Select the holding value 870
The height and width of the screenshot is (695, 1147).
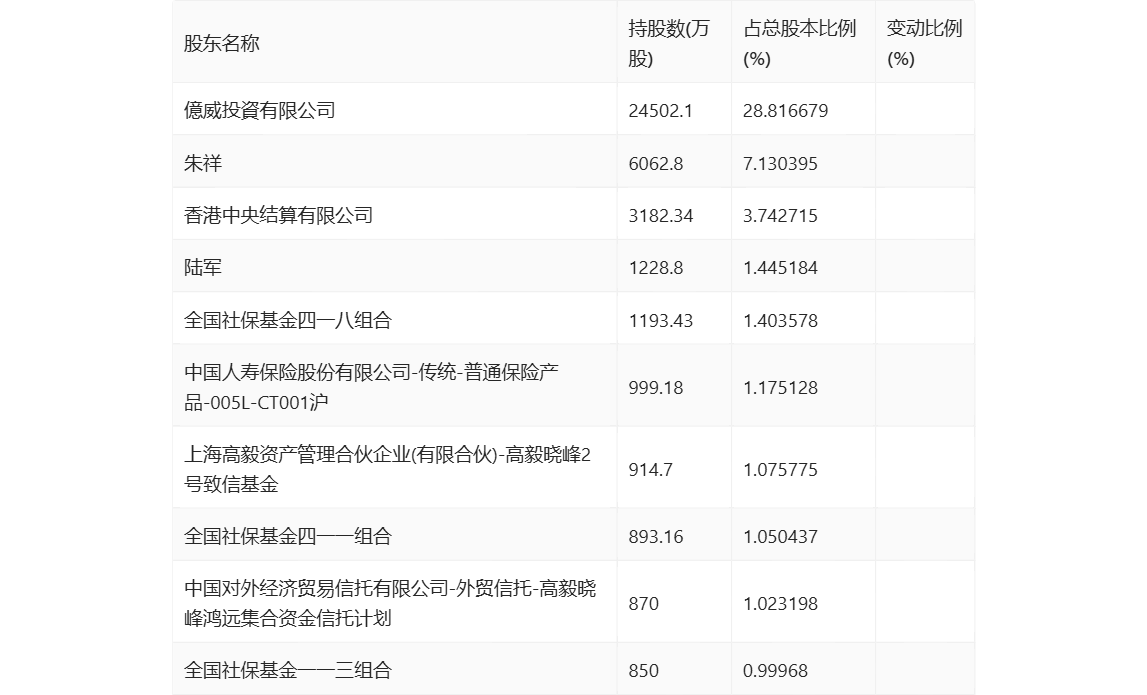[x=644, y=604]
